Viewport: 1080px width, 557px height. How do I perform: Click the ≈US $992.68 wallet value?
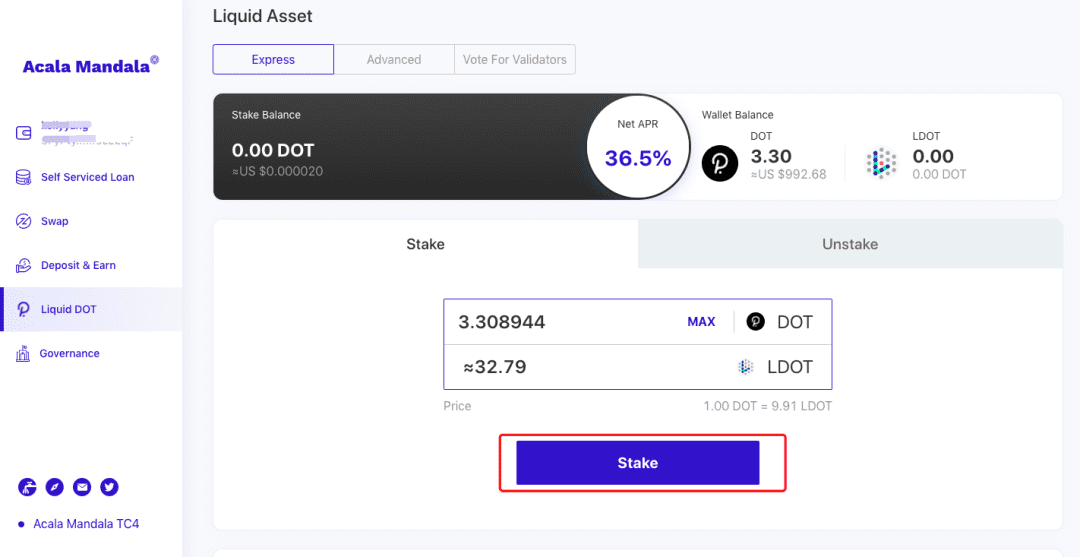click(x=789, y=174)
